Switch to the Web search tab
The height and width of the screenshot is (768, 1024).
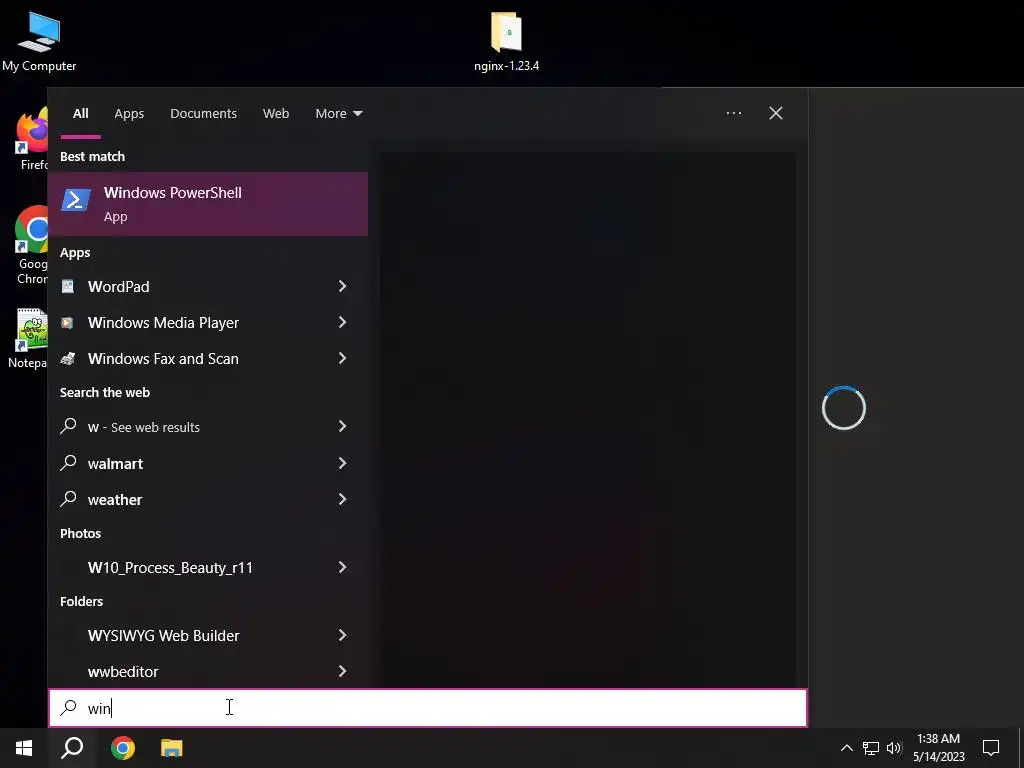tap(276, 114)
